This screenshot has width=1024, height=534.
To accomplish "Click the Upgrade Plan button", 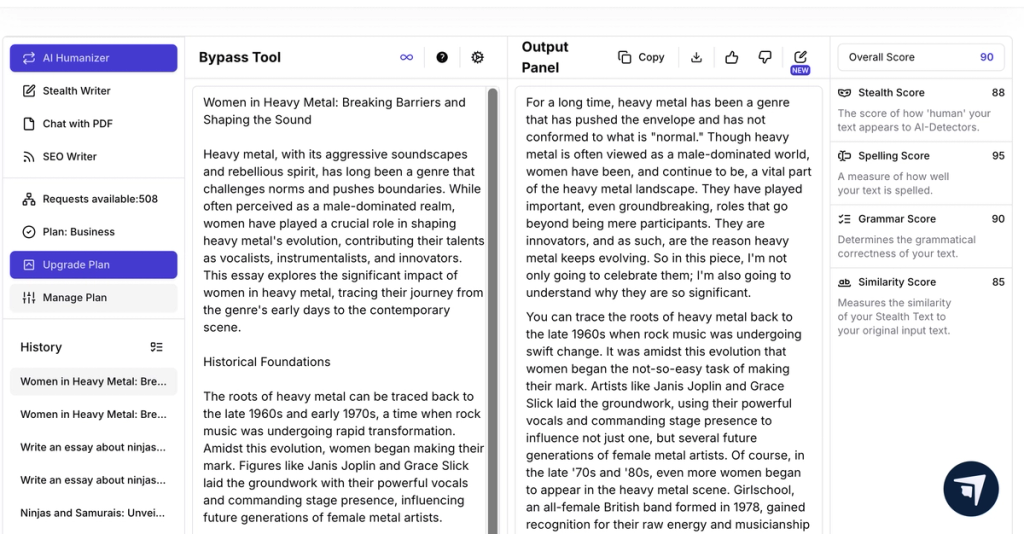I will (x=93, y=264).
